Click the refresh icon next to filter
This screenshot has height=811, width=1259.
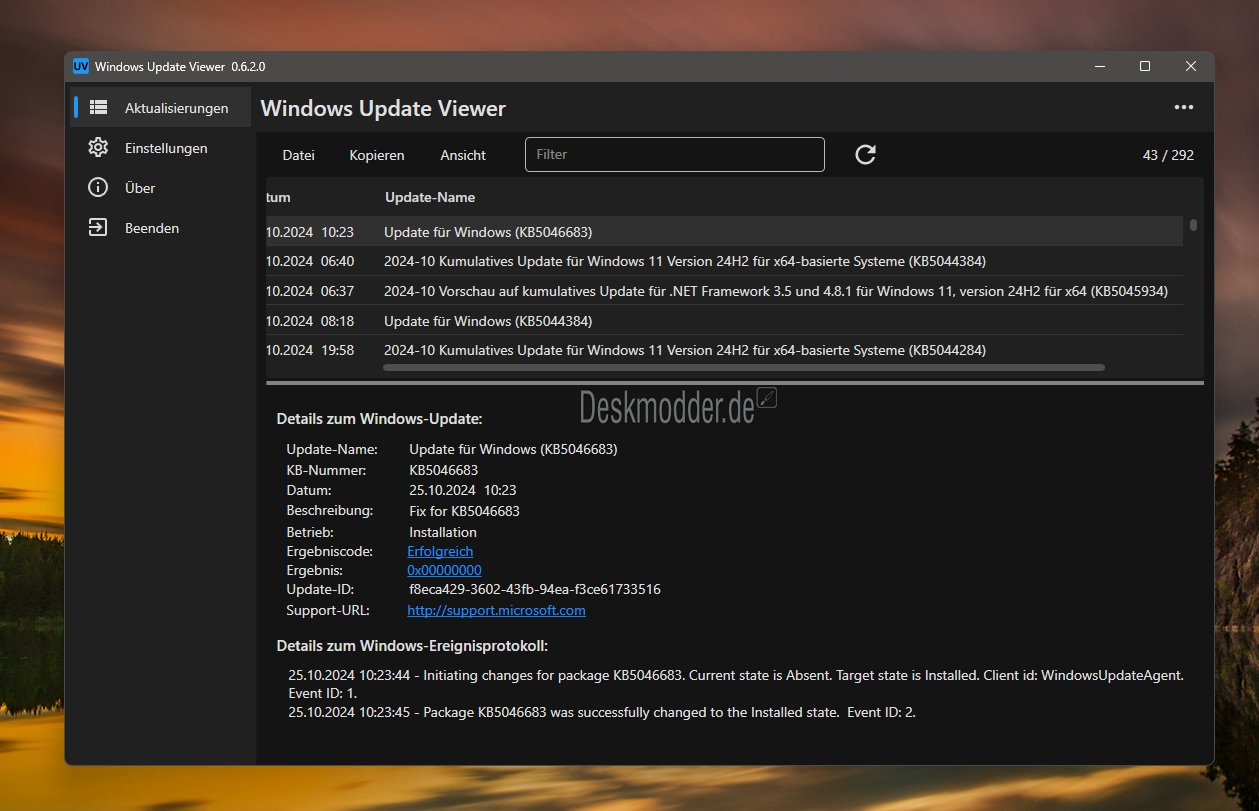pos(866,155)
